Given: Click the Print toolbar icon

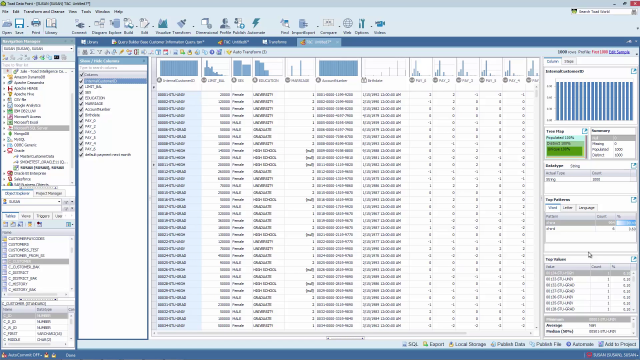Looking at the screenshot, I should tap(36, 26).
